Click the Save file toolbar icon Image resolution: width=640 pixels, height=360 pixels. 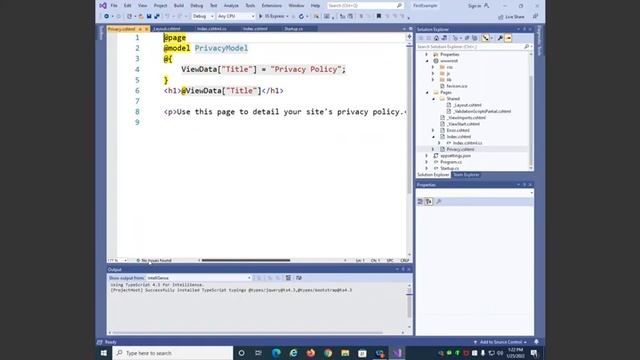point(149,16)
